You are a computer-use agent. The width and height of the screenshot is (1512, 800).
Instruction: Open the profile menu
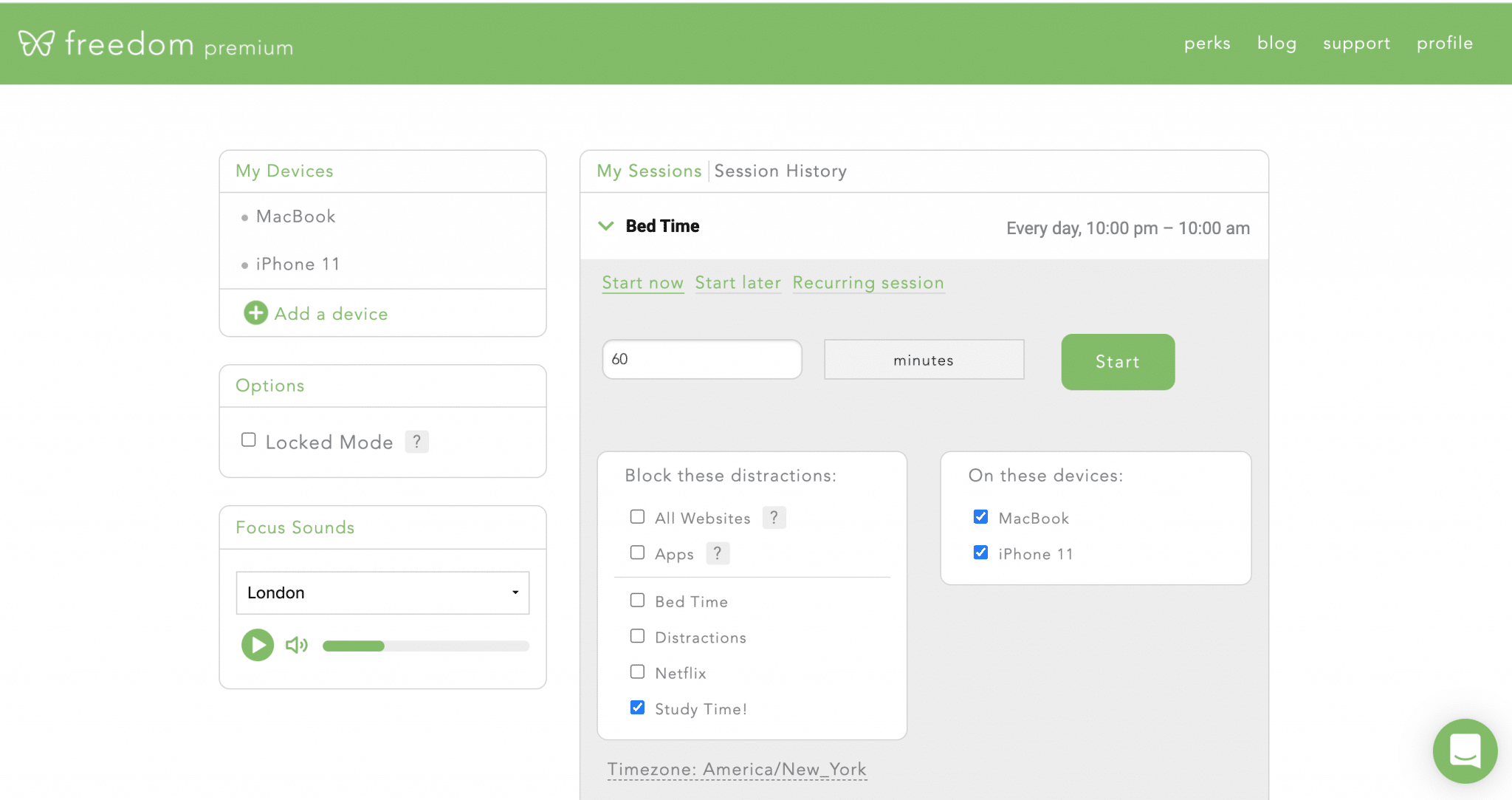tap(1444, 43)
